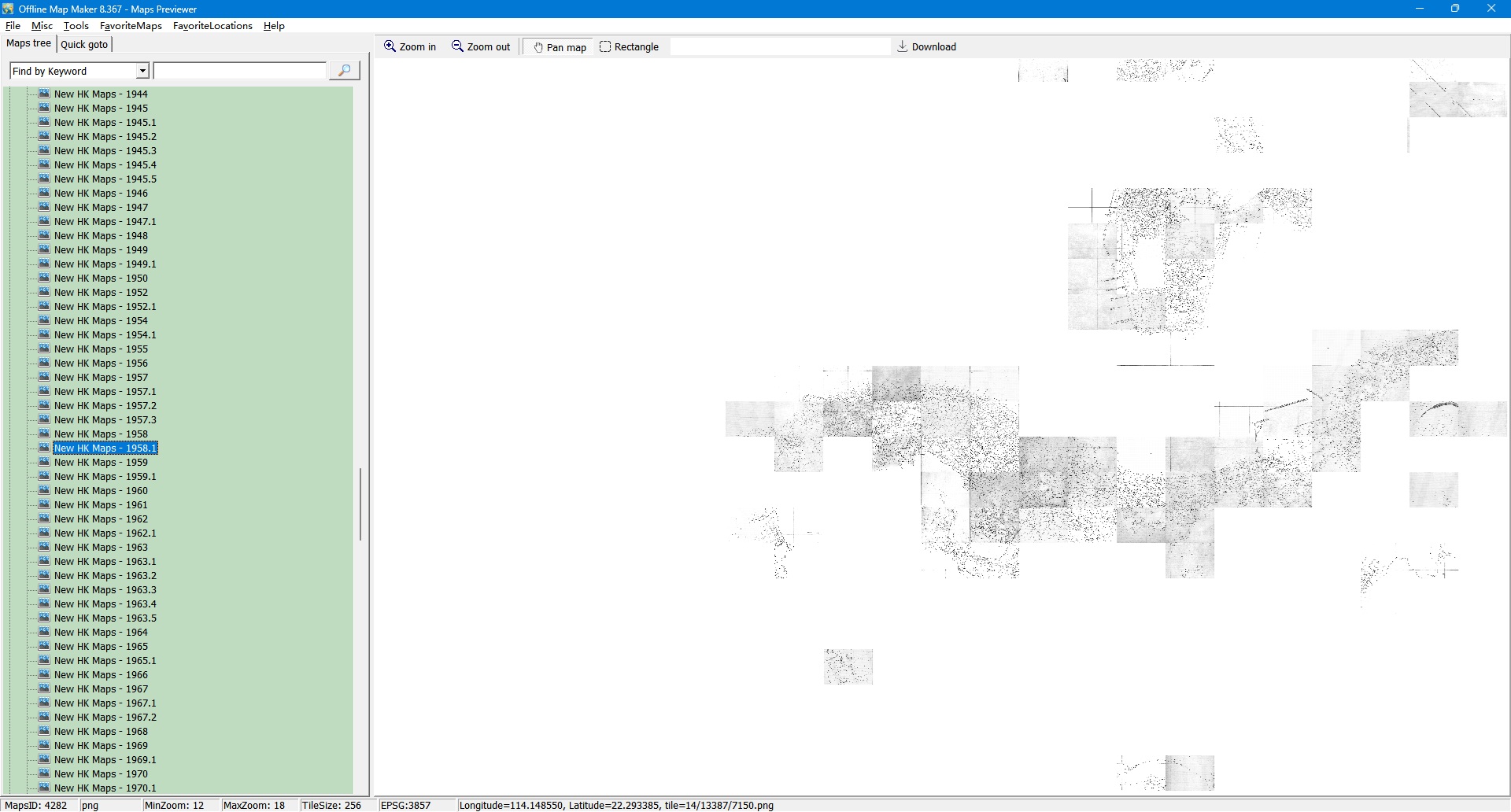The height and width of the screenshot is (812, 1511).
Task: Switch to the Maps tree tab
Action: [x=29, y=43]
